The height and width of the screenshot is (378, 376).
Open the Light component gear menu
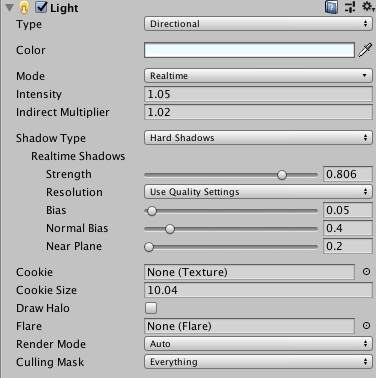tap(368, 6)
